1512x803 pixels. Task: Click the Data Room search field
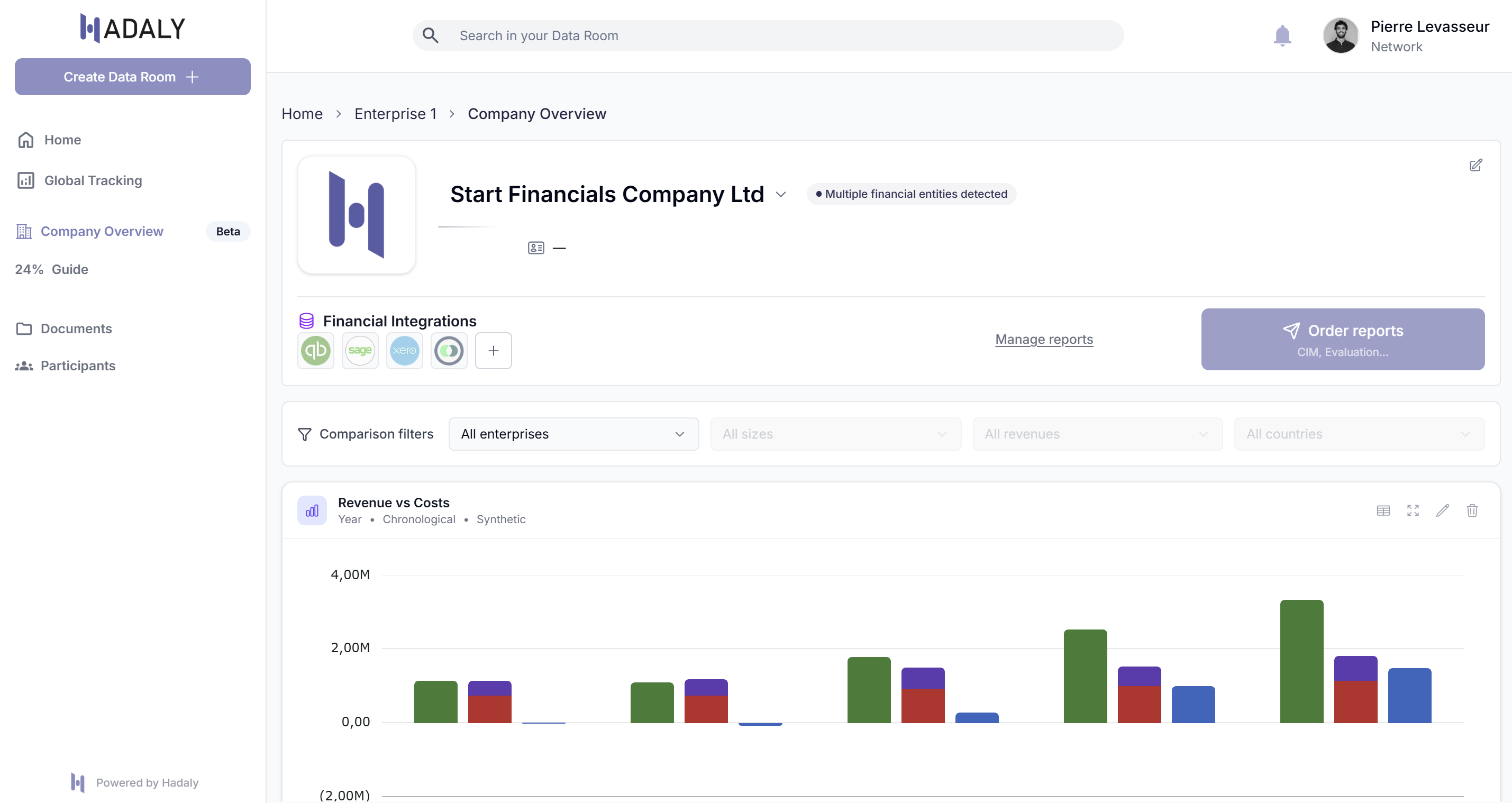tap(768, 35)
